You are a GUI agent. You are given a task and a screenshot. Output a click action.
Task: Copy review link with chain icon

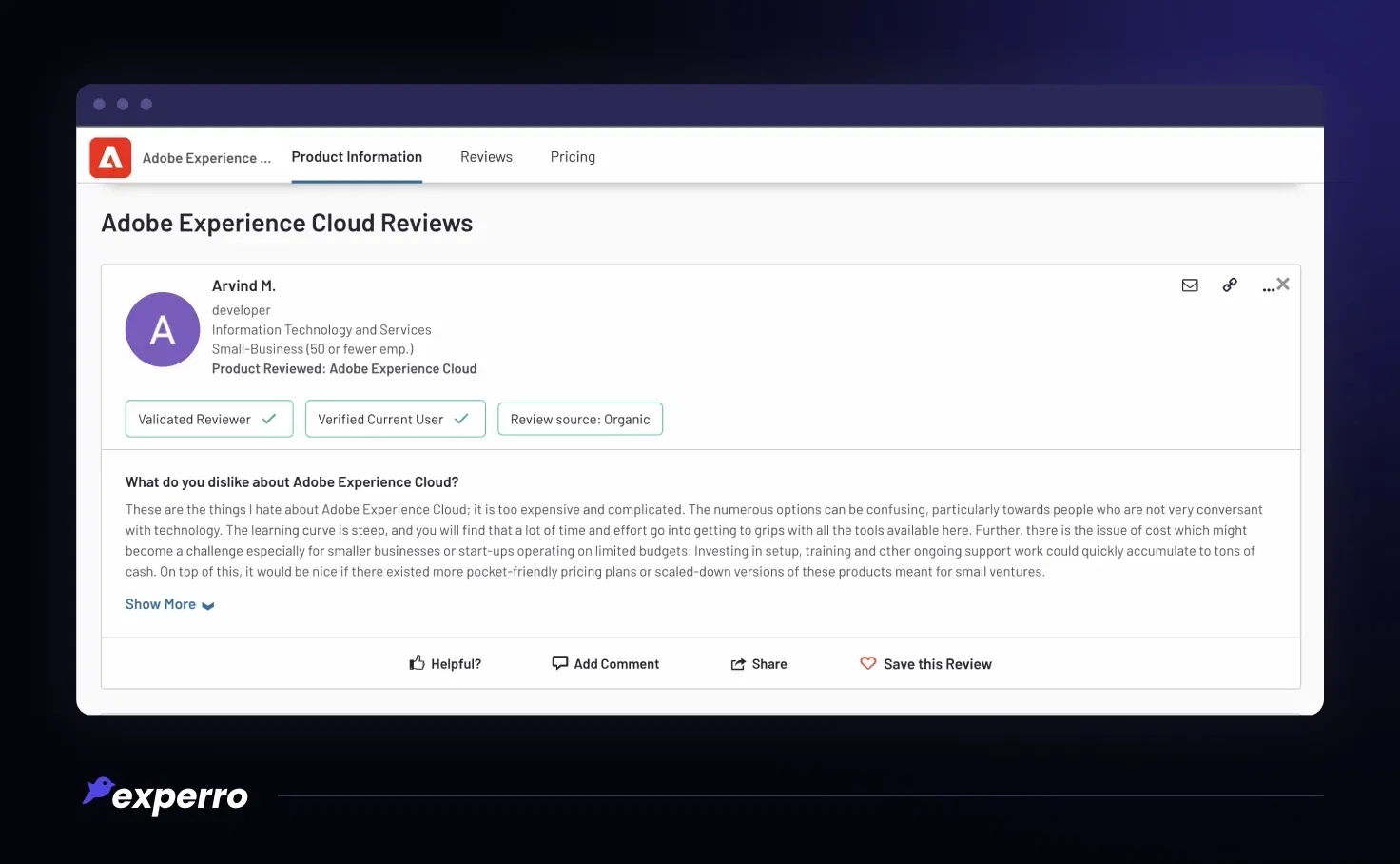[1230, 285]
